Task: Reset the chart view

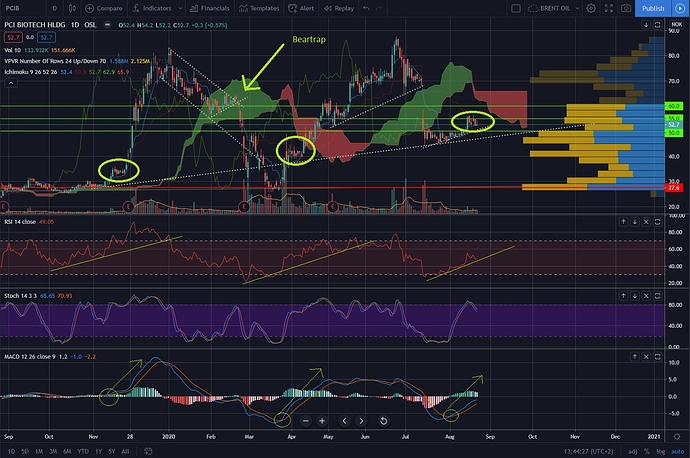Action: point(384,421)
